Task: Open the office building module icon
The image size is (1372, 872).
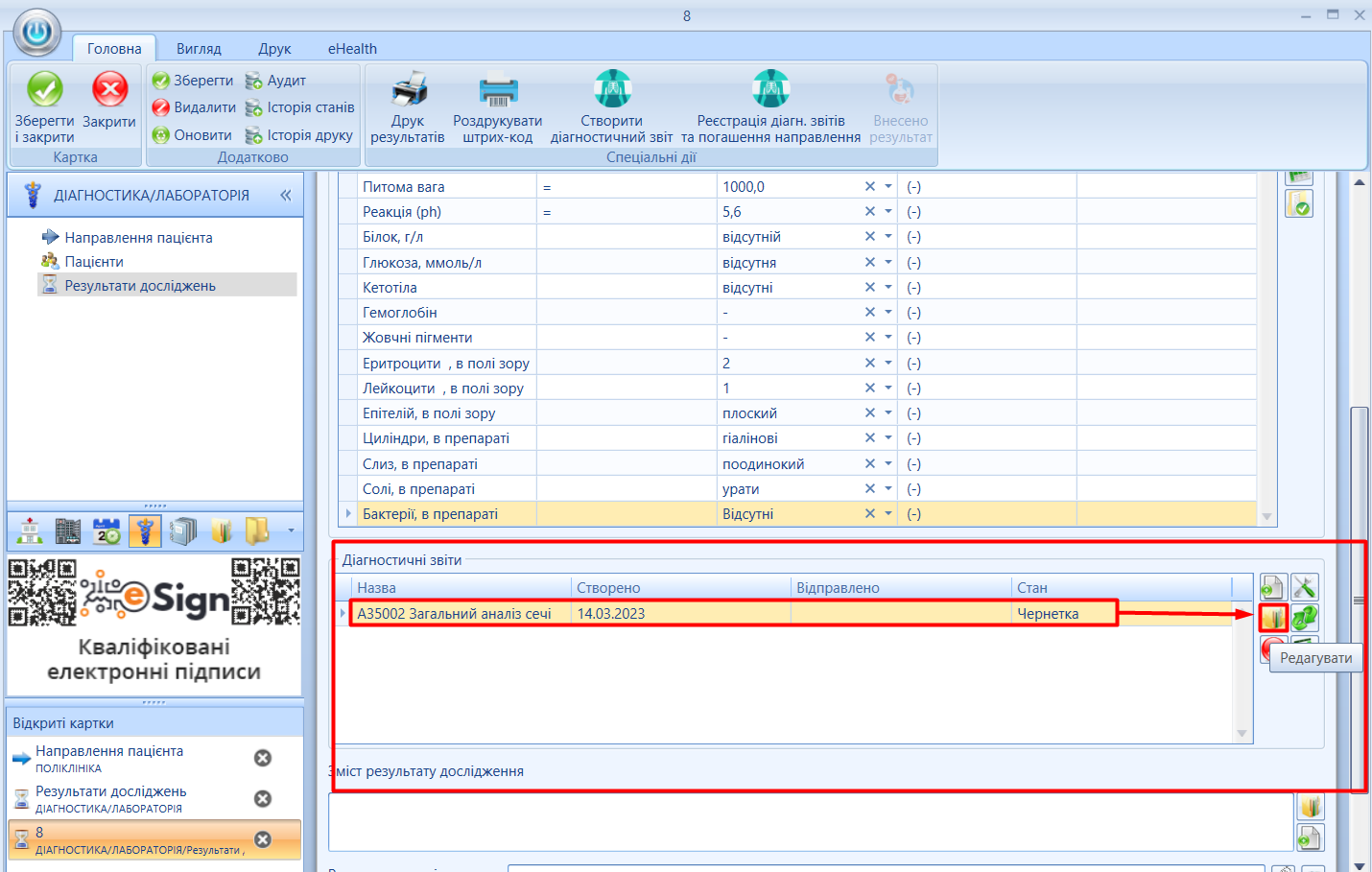Action: (68, 530)
